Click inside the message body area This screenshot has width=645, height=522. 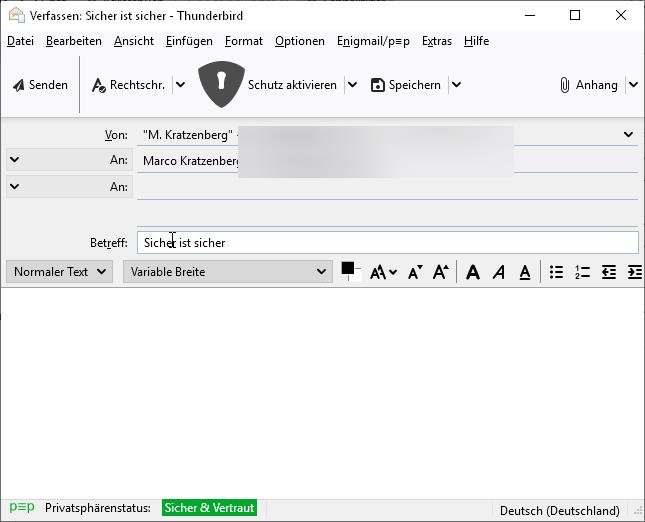[x=322, y=393]
